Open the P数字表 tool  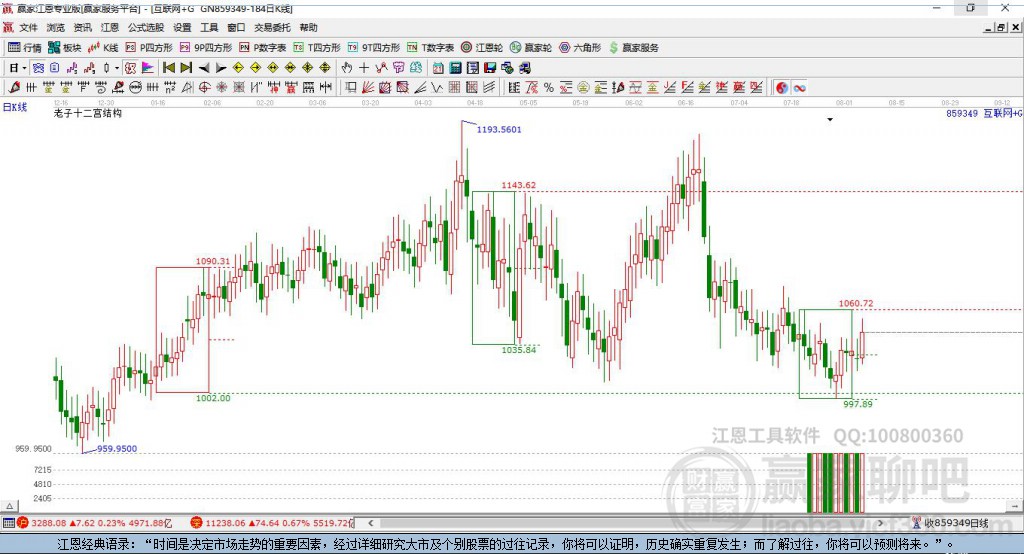(x=263, y=48)
